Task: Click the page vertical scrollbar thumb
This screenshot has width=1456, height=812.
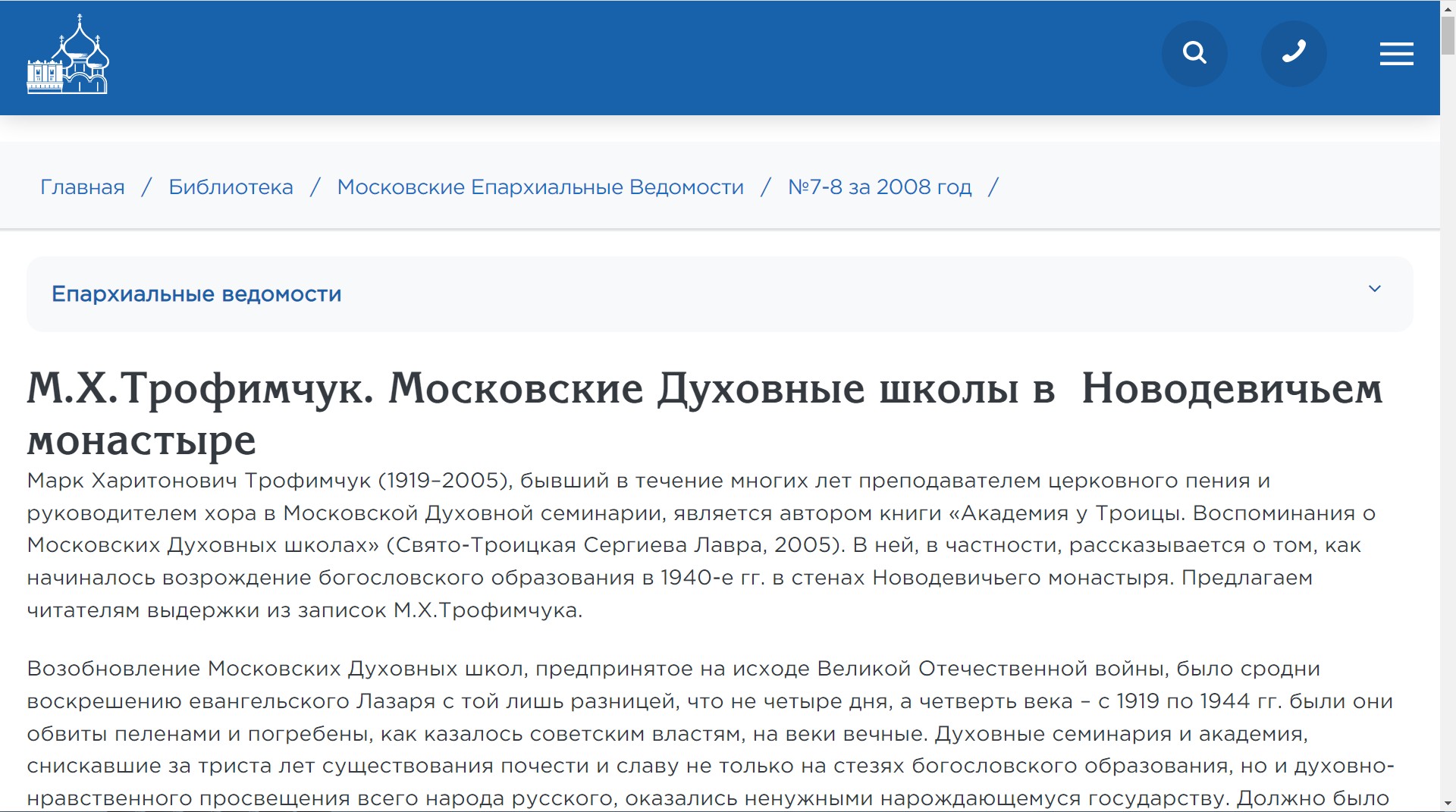Action: 1448,35
